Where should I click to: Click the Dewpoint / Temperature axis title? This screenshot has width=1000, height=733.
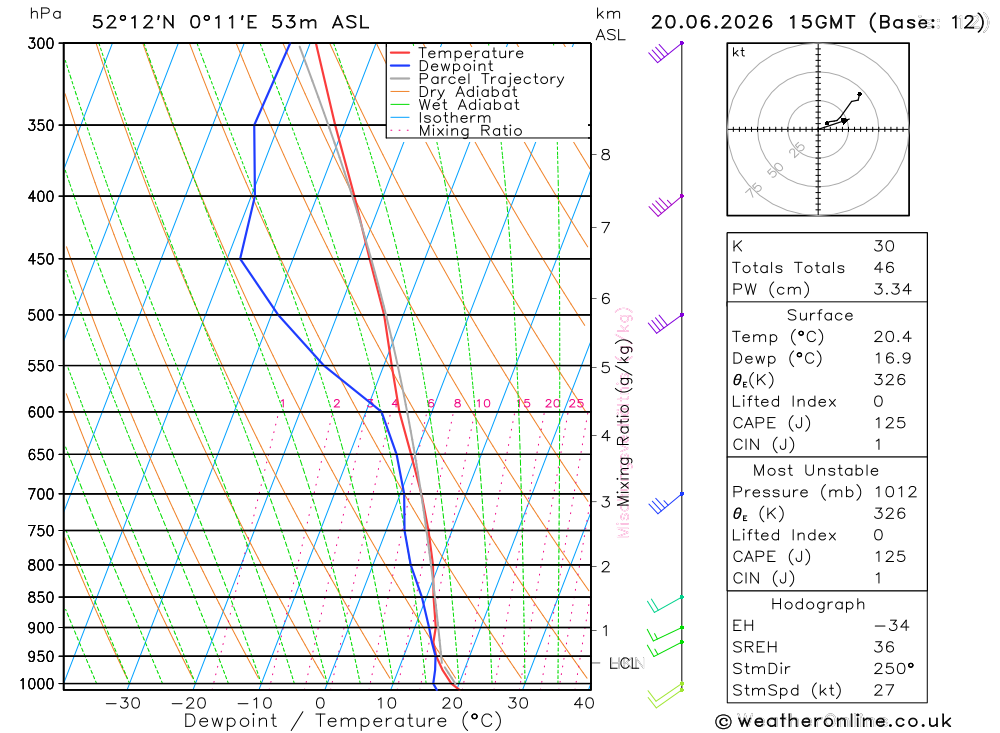pyautogui.click(x=342, y=721)
